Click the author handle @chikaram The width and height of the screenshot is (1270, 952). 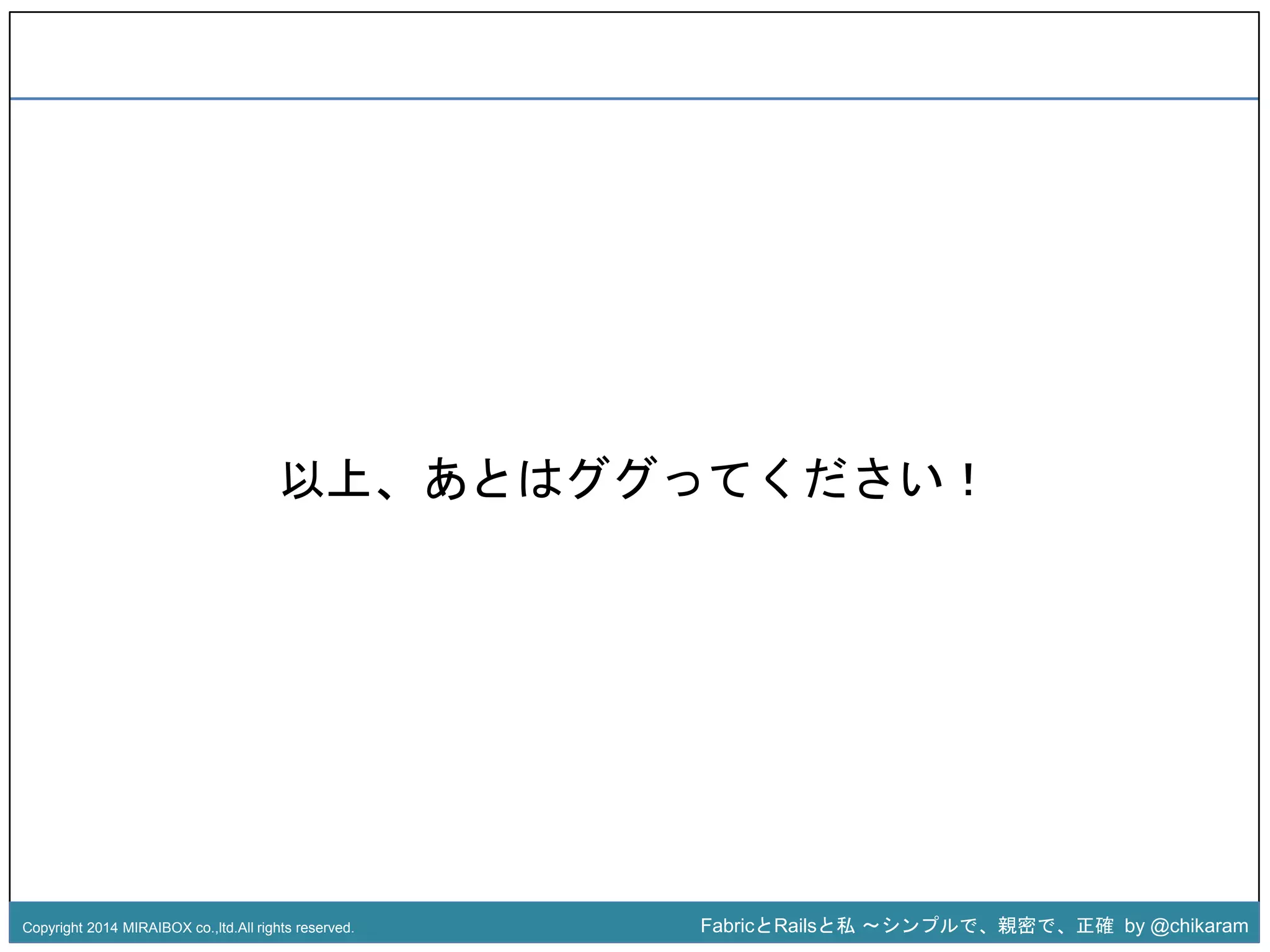1199,926
